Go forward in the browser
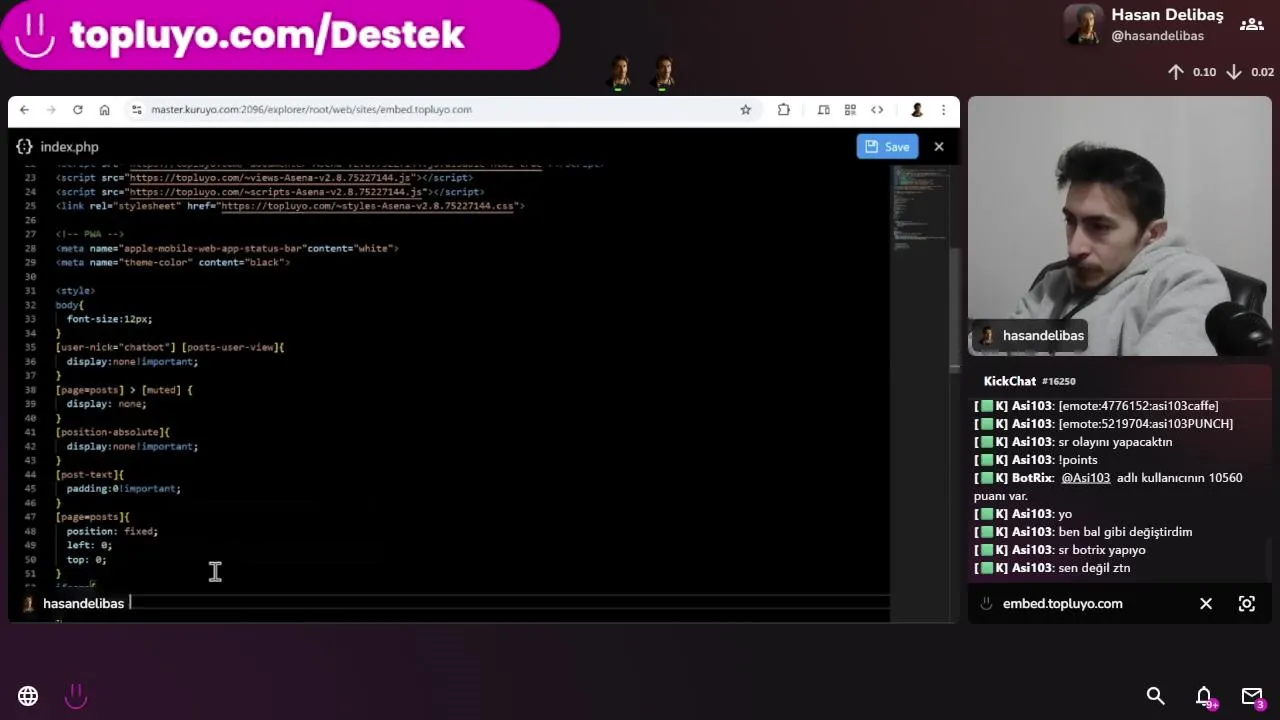Image resolution: width=1280 pixels, height=720 pixels. (51, 110)
